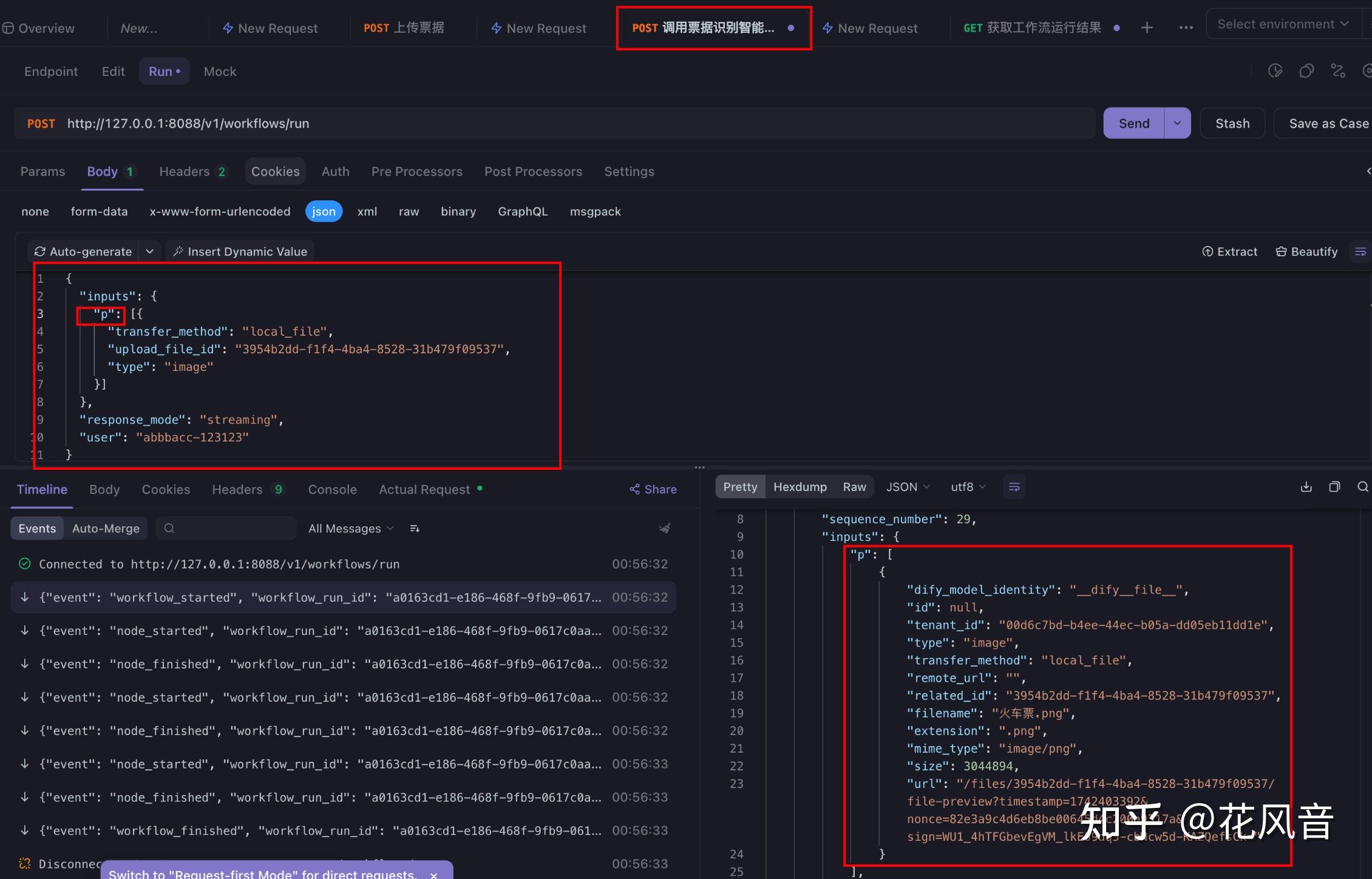
Task: Download the response body
Action: pos(1305,486)
